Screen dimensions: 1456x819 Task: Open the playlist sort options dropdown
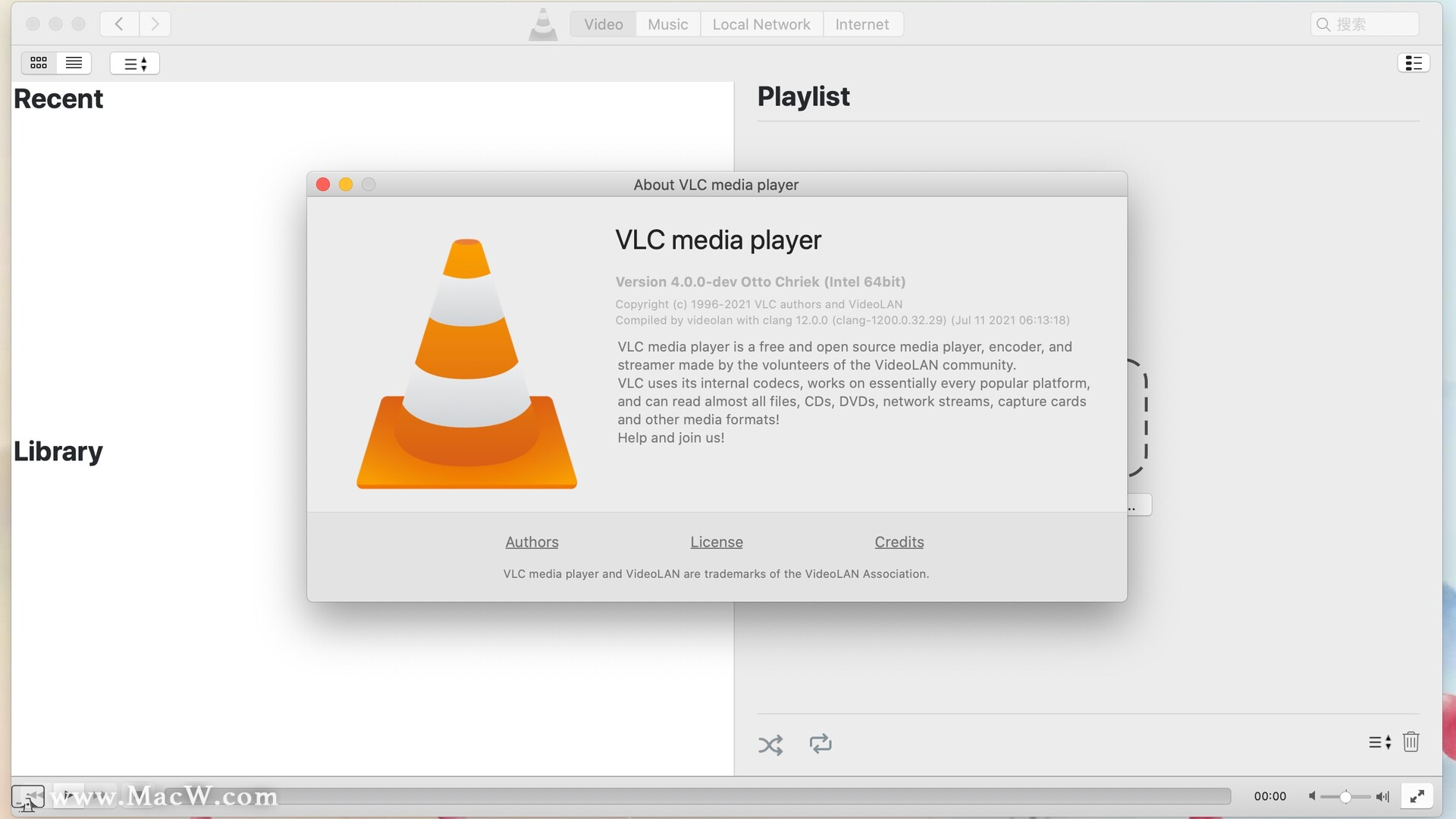[1379, 742]
